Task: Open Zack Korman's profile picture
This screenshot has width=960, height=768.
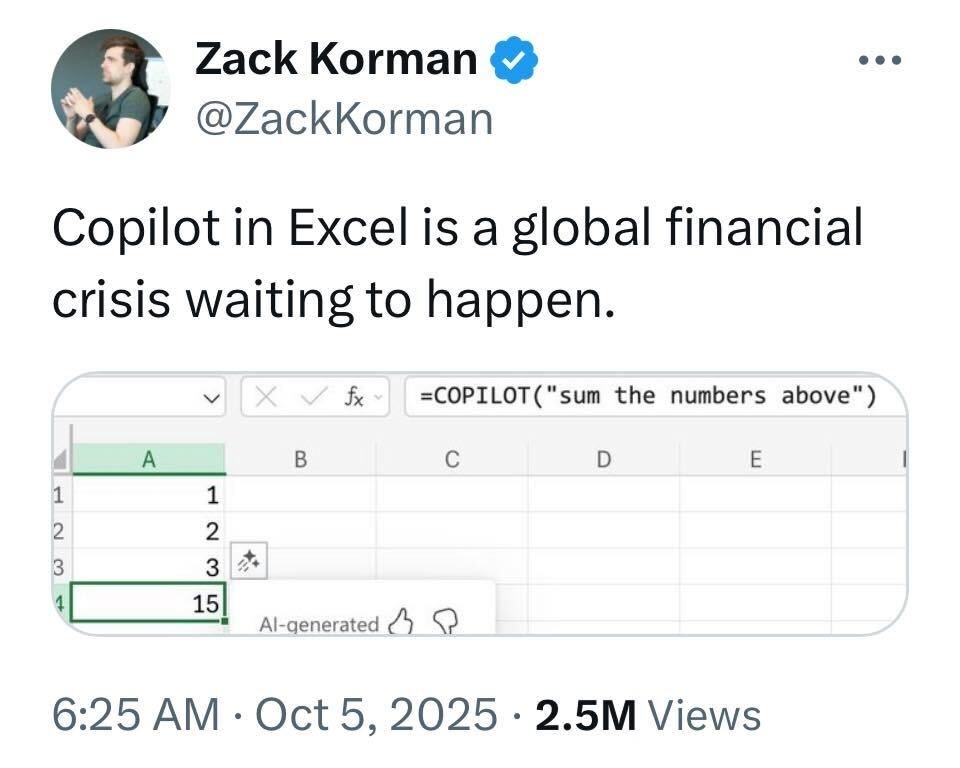Action: pos(110,88)
